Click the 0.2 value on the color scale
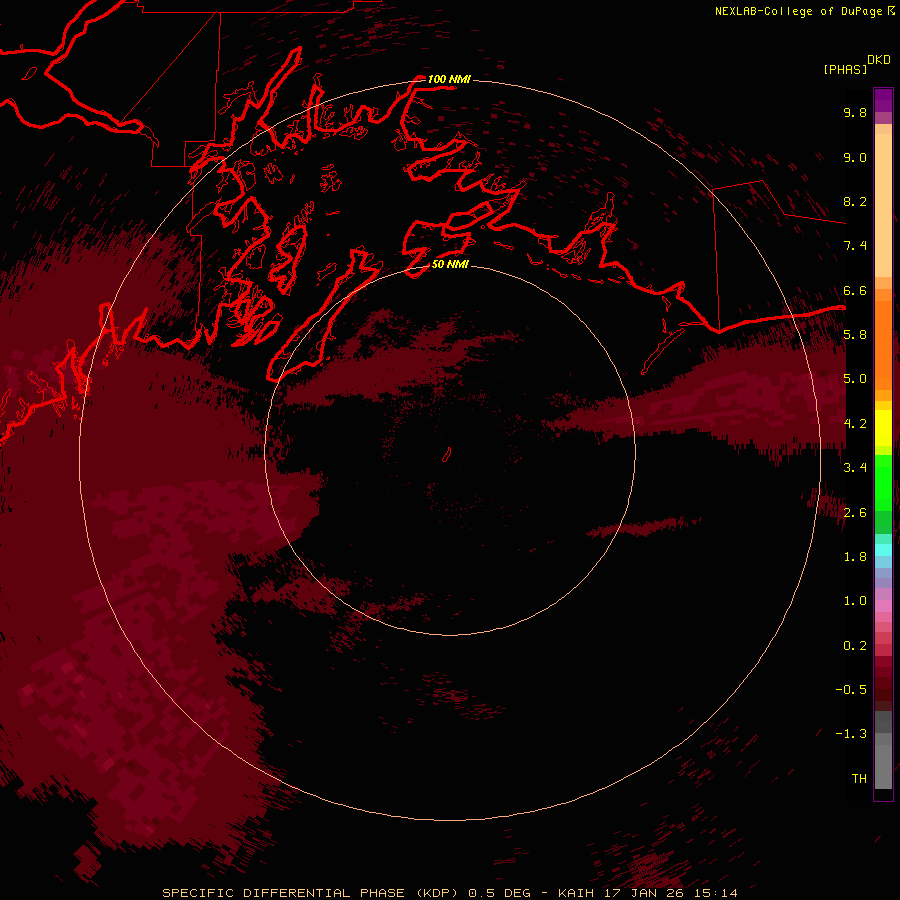900x900 pixels. [855, 646]
